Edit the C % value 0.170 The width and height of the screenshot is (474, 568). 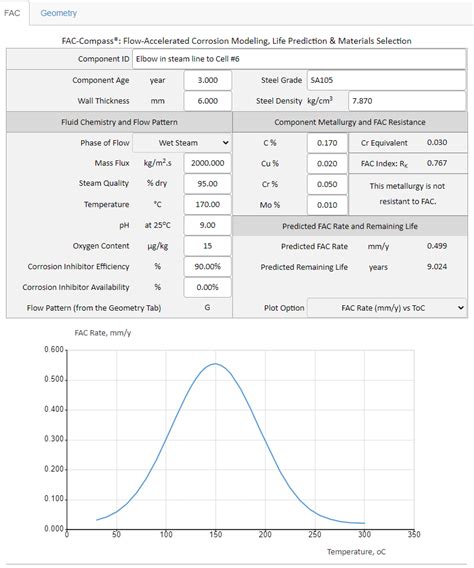click(327, 143)
